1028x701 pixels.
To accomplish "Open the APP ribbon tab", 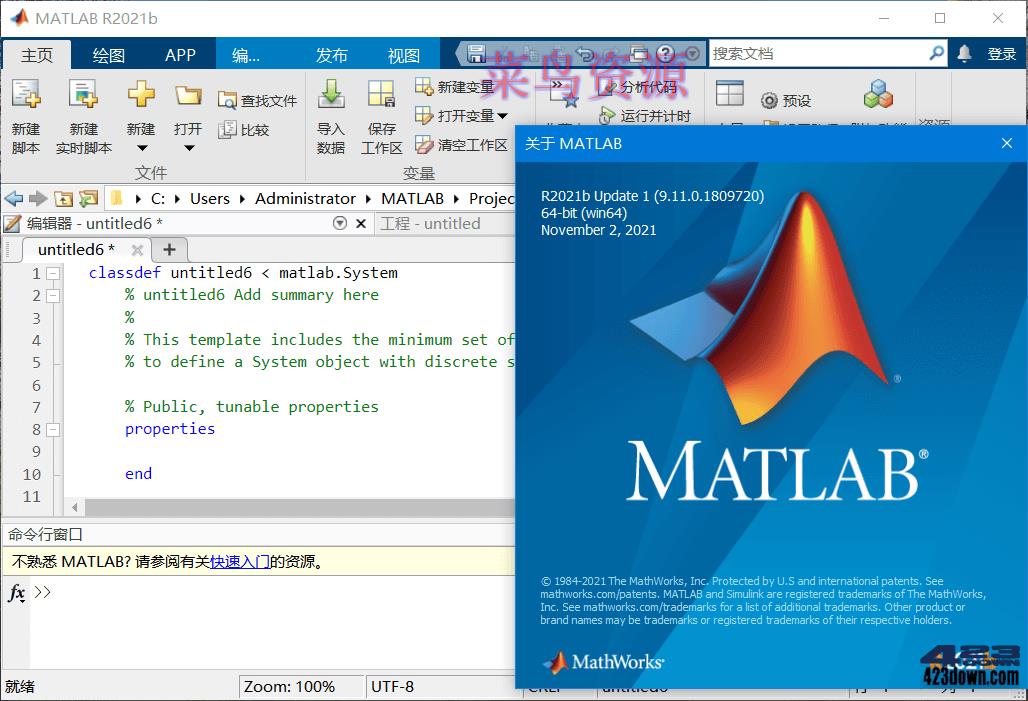I will [x=180, y=55].
